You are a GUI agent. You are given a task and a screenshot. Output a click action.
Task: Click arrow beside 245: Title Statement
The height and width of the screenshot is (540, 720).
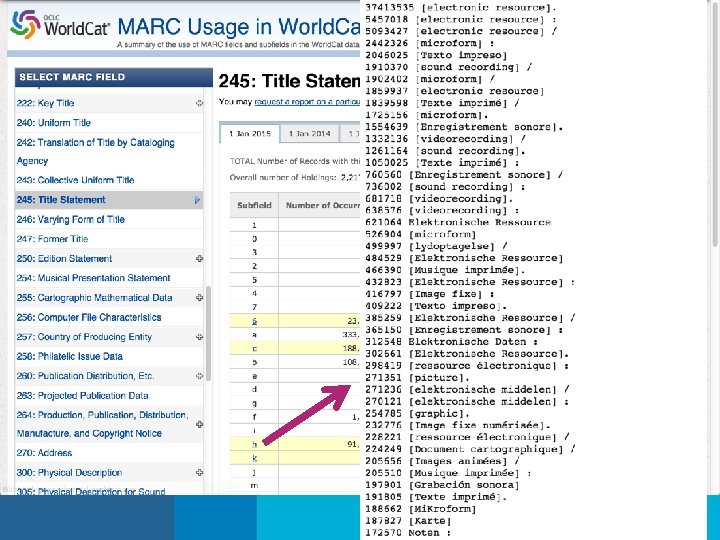pos(197,200)
